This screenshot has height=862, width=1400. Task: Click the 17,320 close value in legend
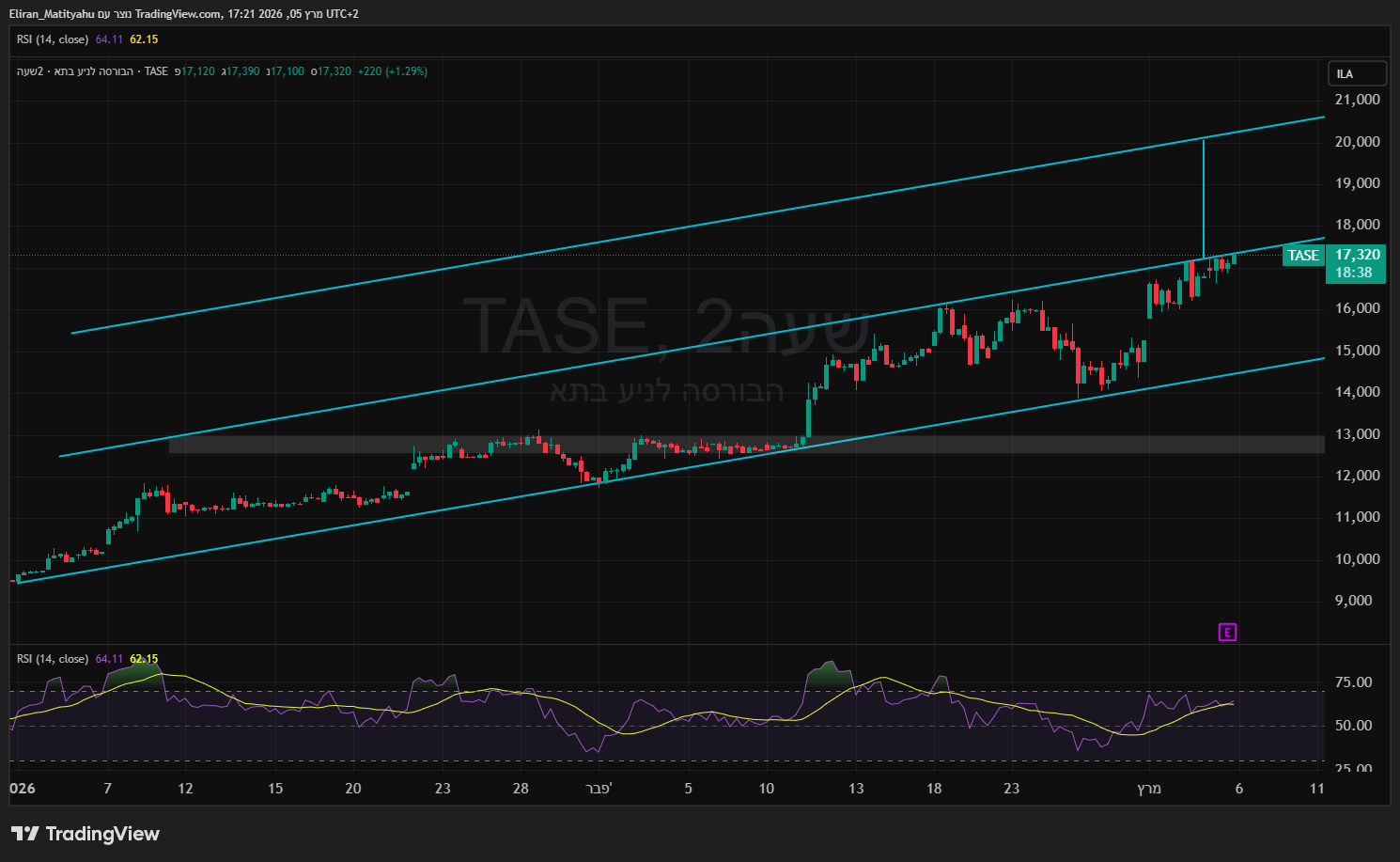(334, 71)
